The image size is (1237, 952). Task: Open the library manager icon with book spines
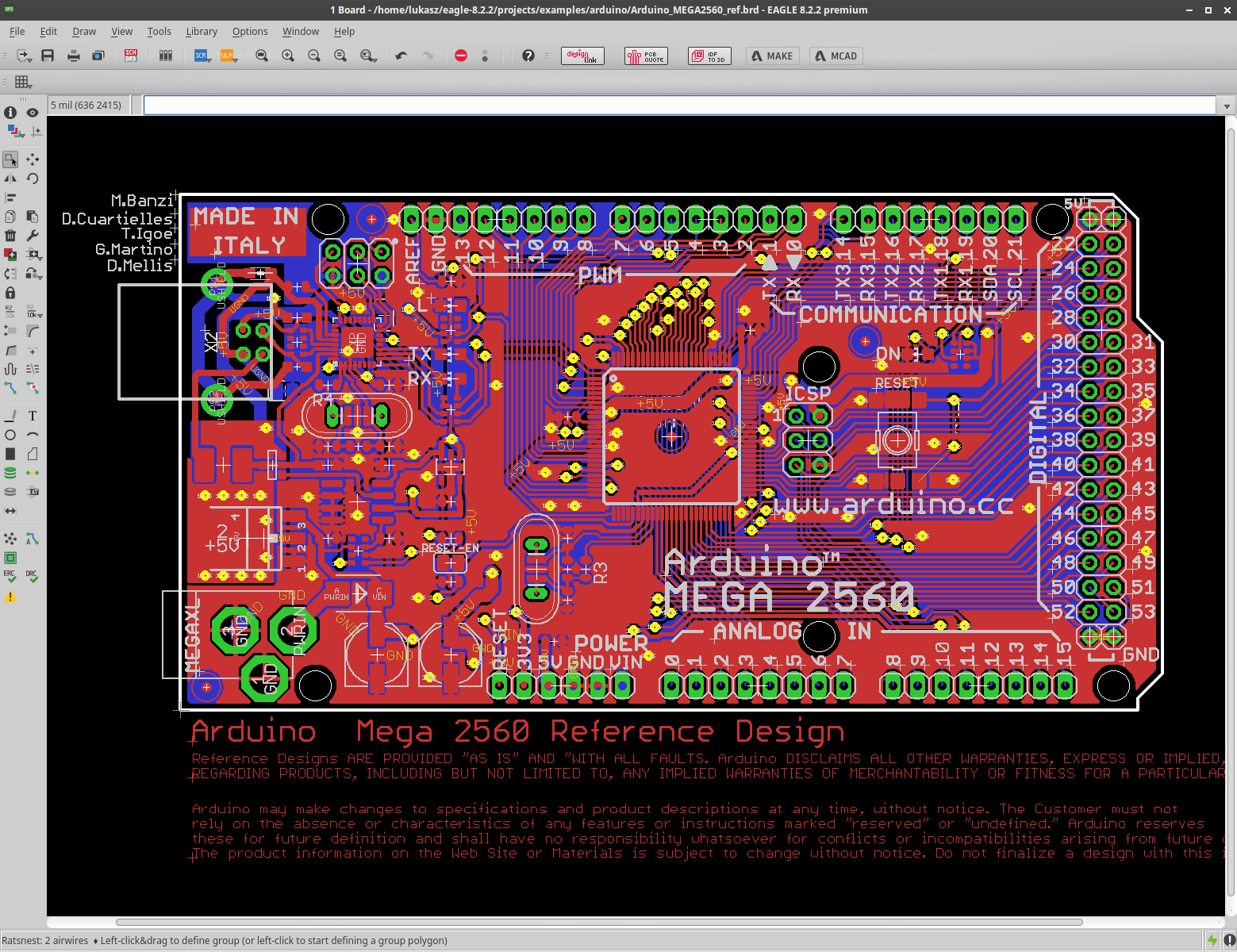point(166,56)
